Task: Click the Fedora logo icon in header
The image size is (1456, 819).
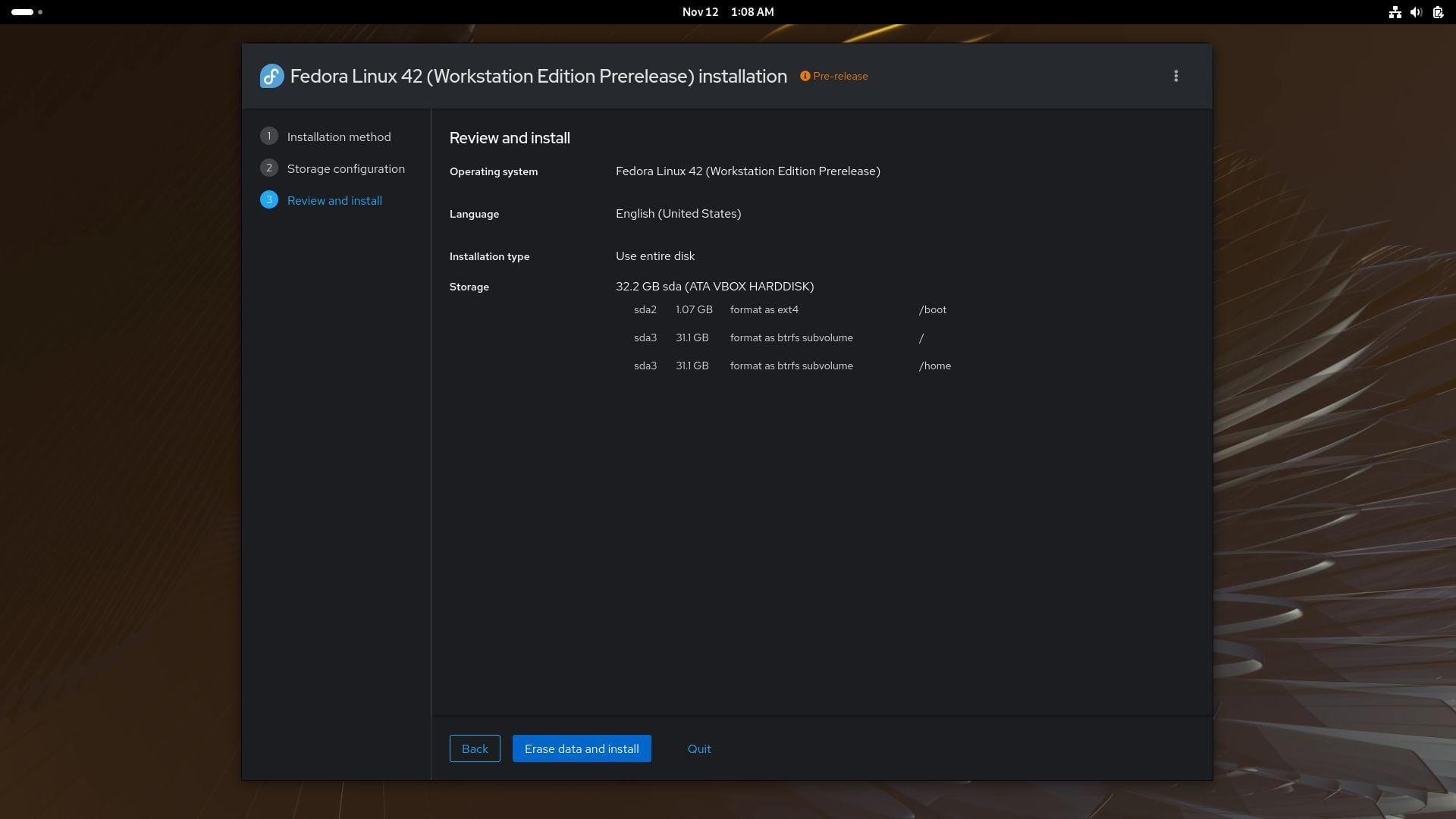Action: click(x=271, y=76)
